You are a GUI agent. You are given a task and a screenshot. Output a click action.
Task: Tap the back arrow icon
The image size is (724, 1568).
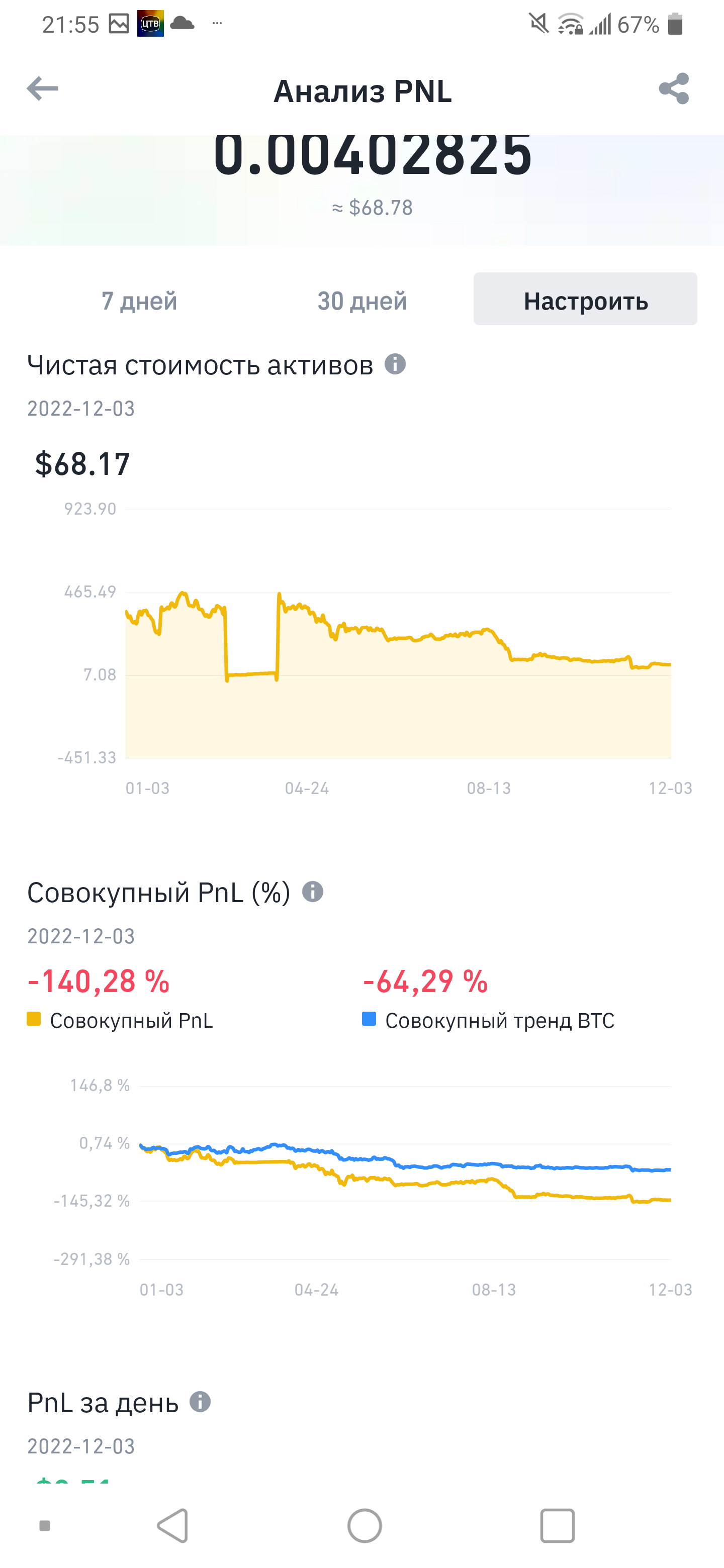(43, 89)
